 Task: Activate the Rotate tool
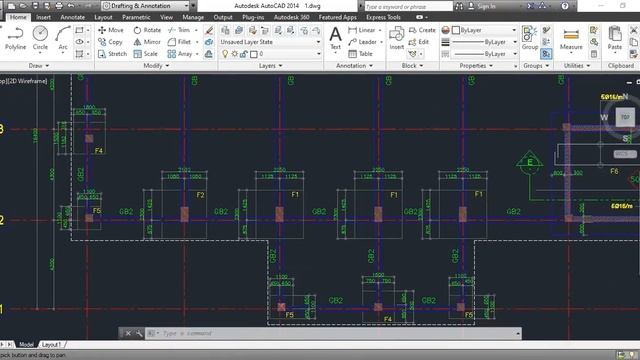147,30
